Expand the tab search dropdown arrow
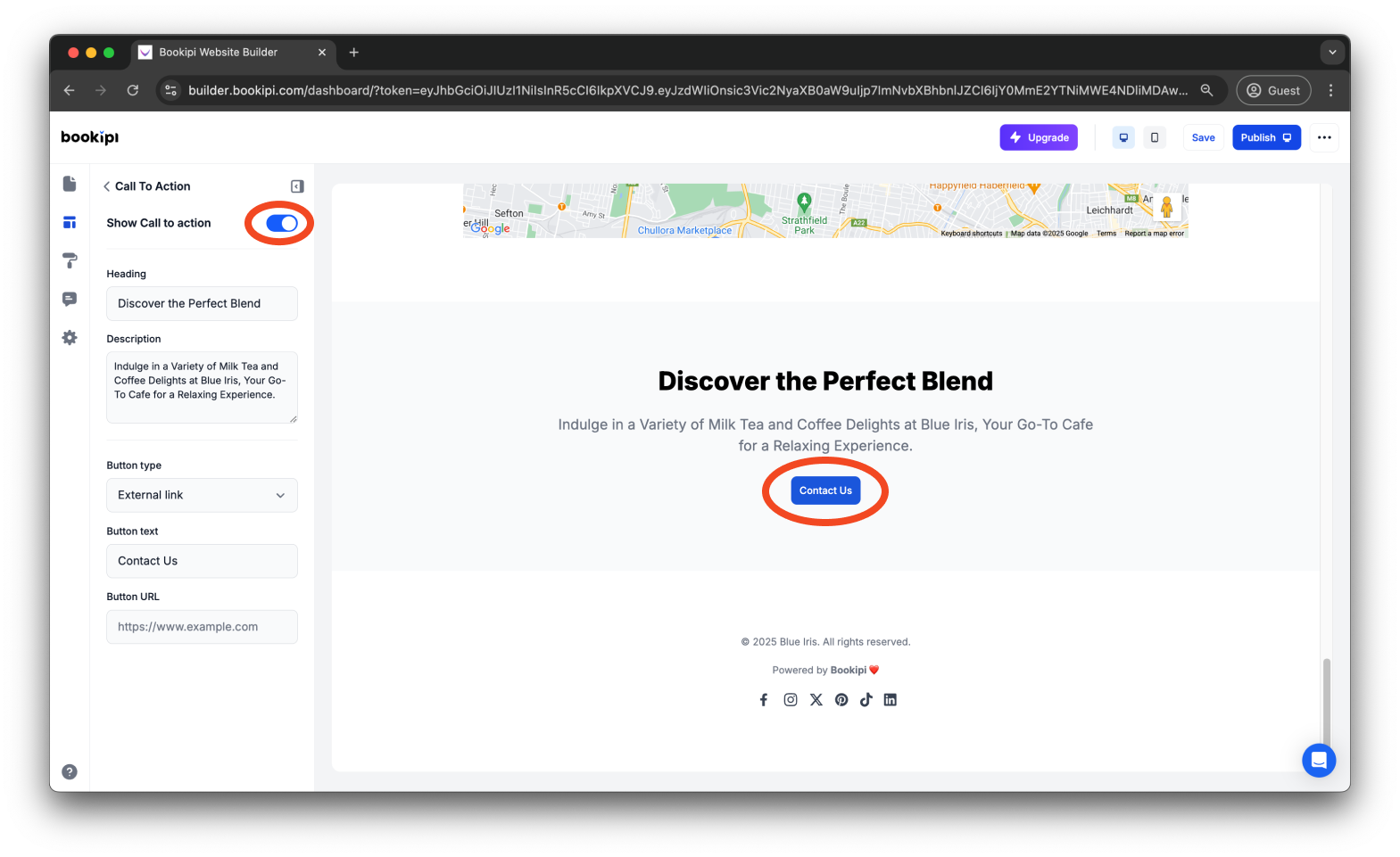Screen dimensions: 1400x857 1332,53
